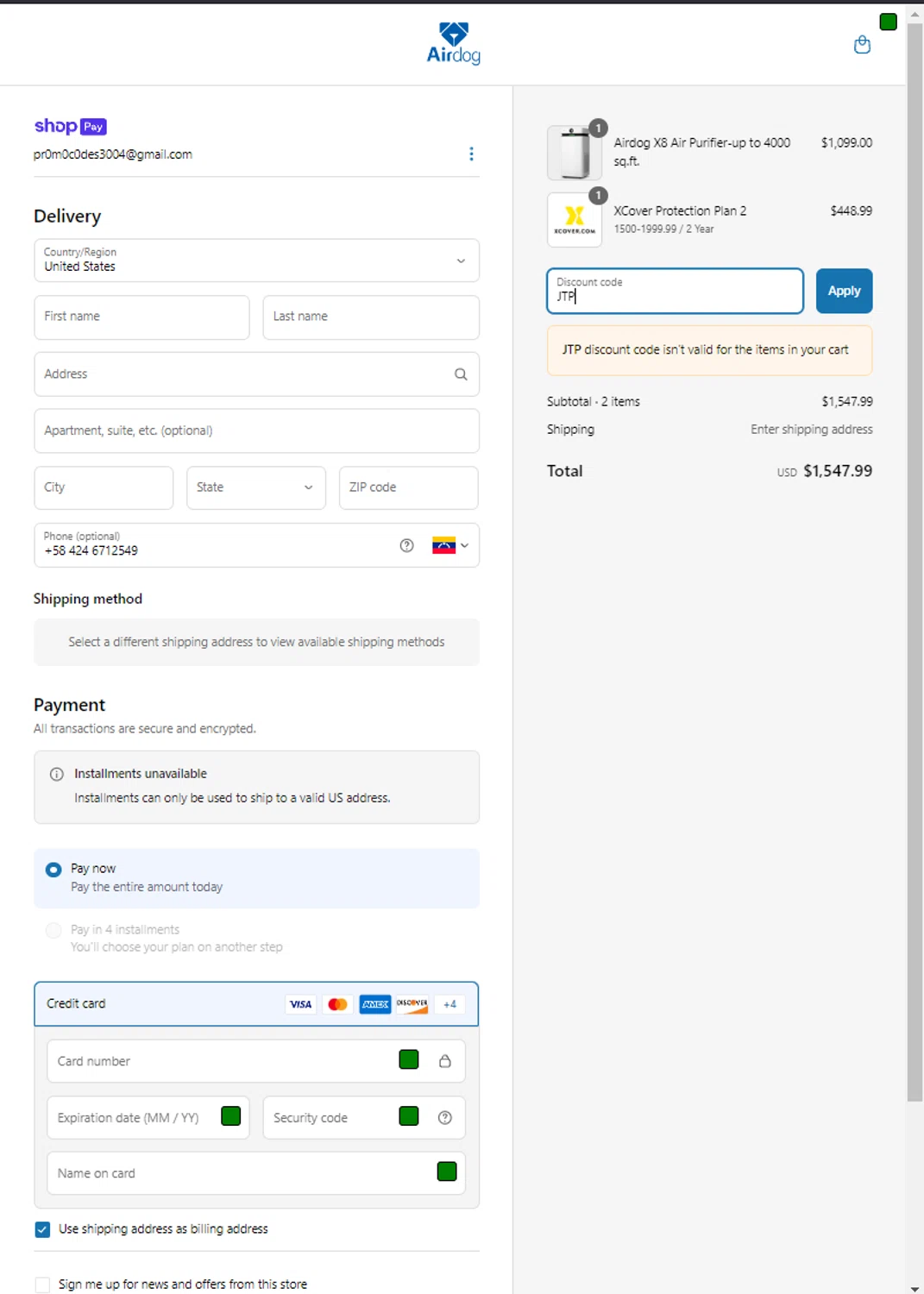Image resolution: width=924 pixels, height=1294 pixels.
Task: Check Sign me up for news and offers
Action: coord(42,1285)
